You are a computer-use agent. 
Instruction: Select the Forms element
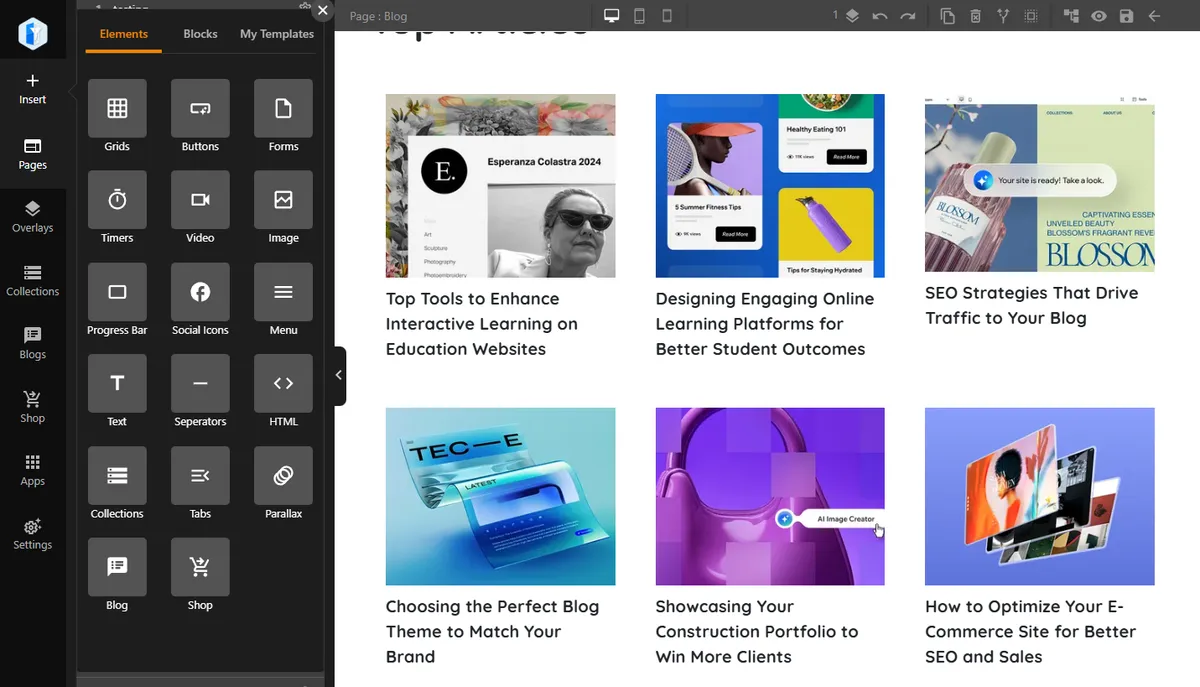(283, 108)
